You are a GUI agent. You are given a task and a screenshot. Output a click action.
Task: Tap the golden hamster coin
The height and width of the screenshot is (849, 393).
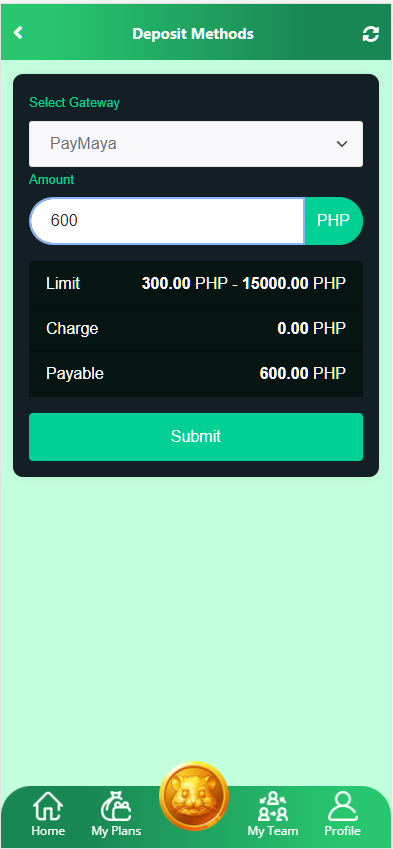click(x=194, y=796)
